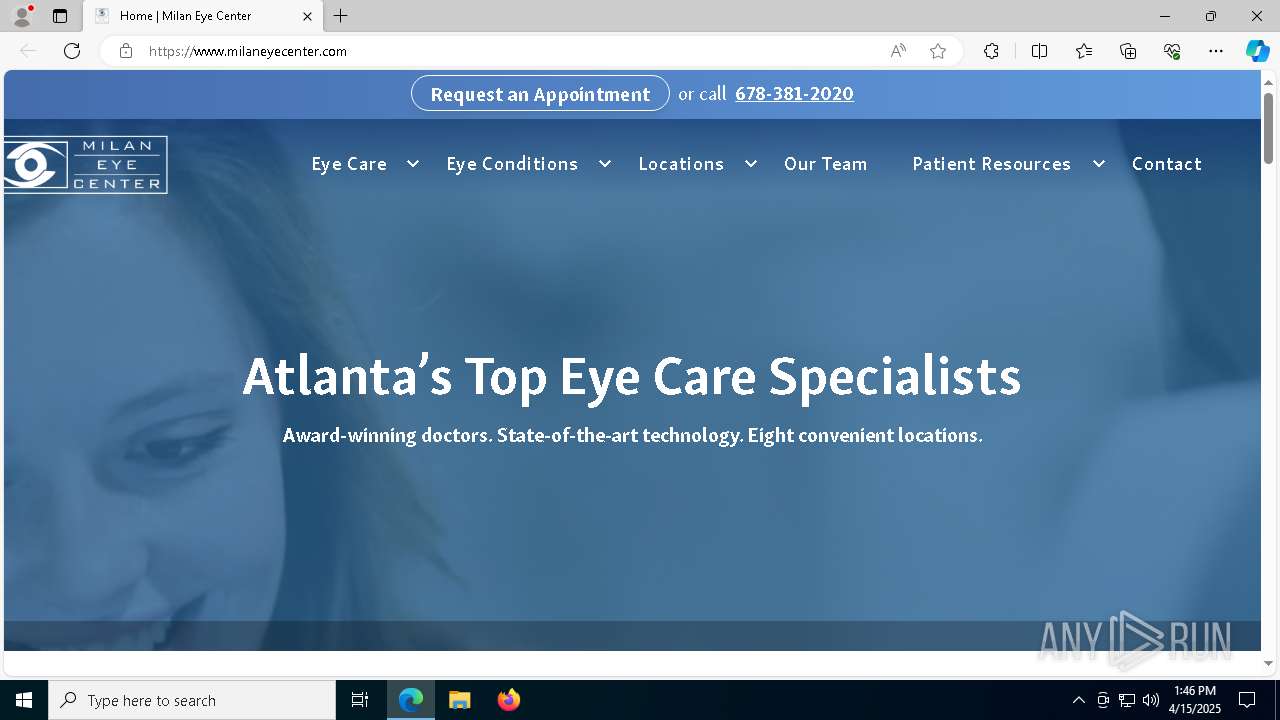Screen dimensions: 1280x720
Task: Open the Eye Conditions menu item
Action: click(x=512, y=164)
